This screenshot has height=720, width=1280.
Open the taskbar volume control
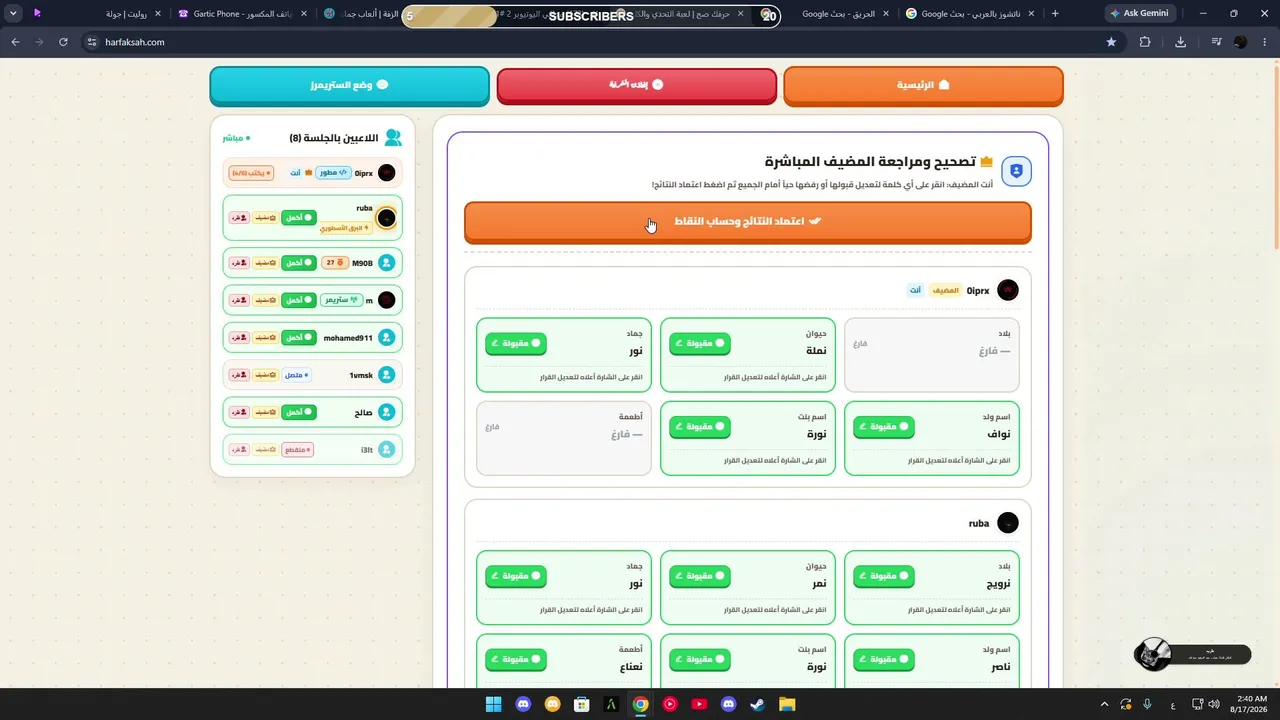pyautogui.click(x=1212, y=704)
